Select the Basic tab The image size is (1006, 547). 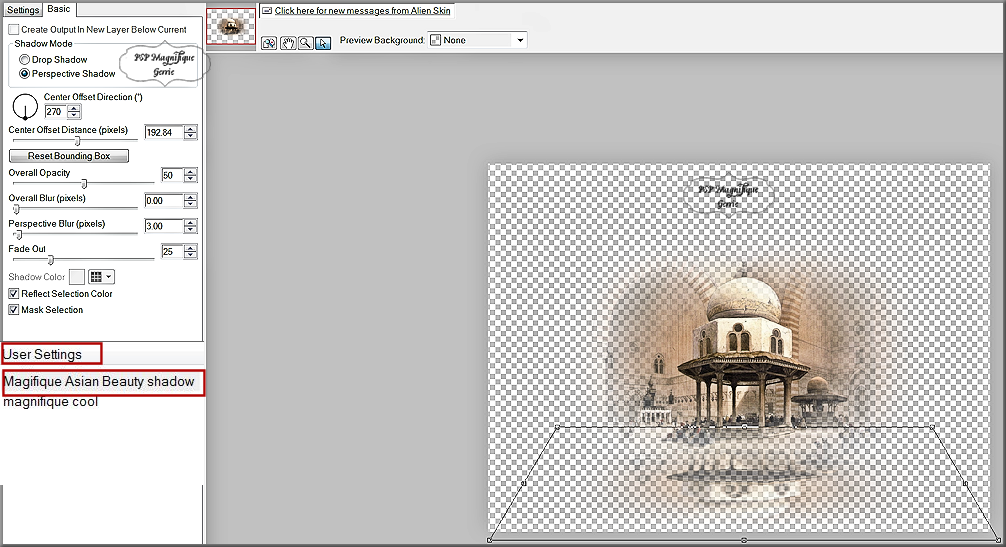pos(60,10)
